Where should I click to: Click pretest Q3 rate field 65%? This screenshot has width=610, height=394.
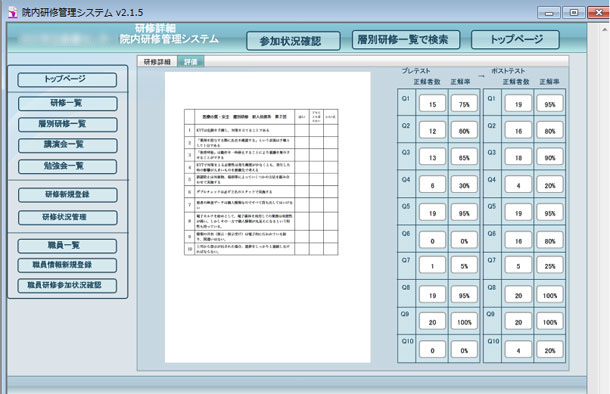coord(464,157)
